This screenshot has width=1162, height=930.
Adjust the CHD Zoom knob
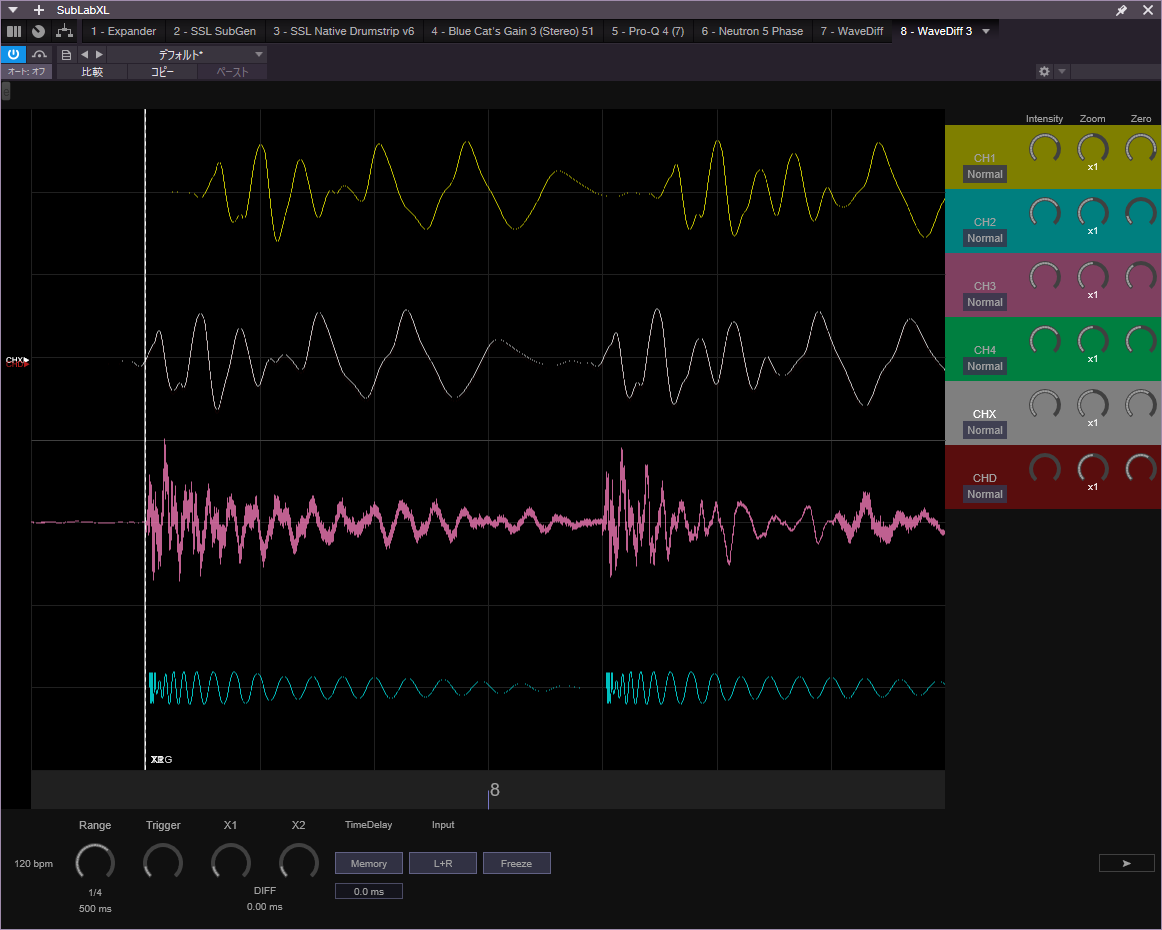pyautogui.click(x=1092, y=469)
